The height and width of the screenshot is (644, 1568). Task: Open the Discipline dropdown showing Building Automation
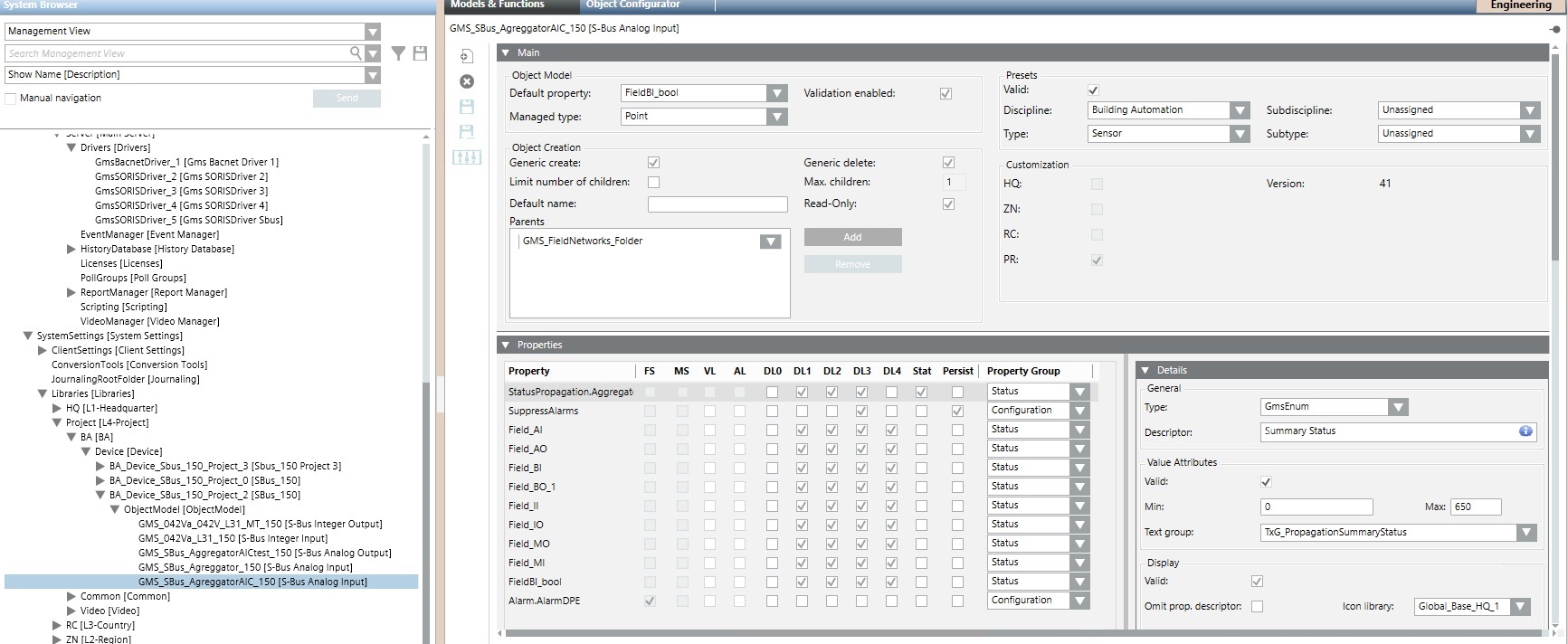coord(1239,110)
